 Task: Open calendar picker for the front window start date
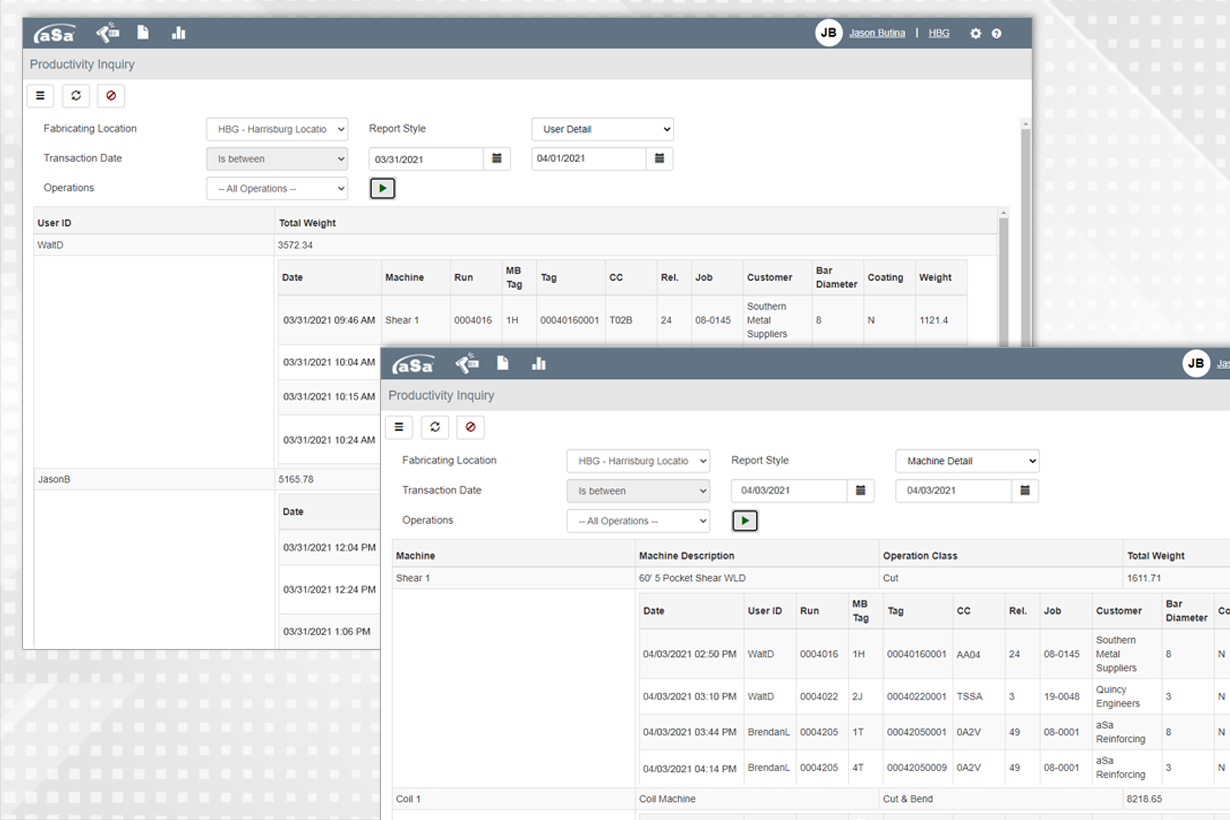pos(861,490)
